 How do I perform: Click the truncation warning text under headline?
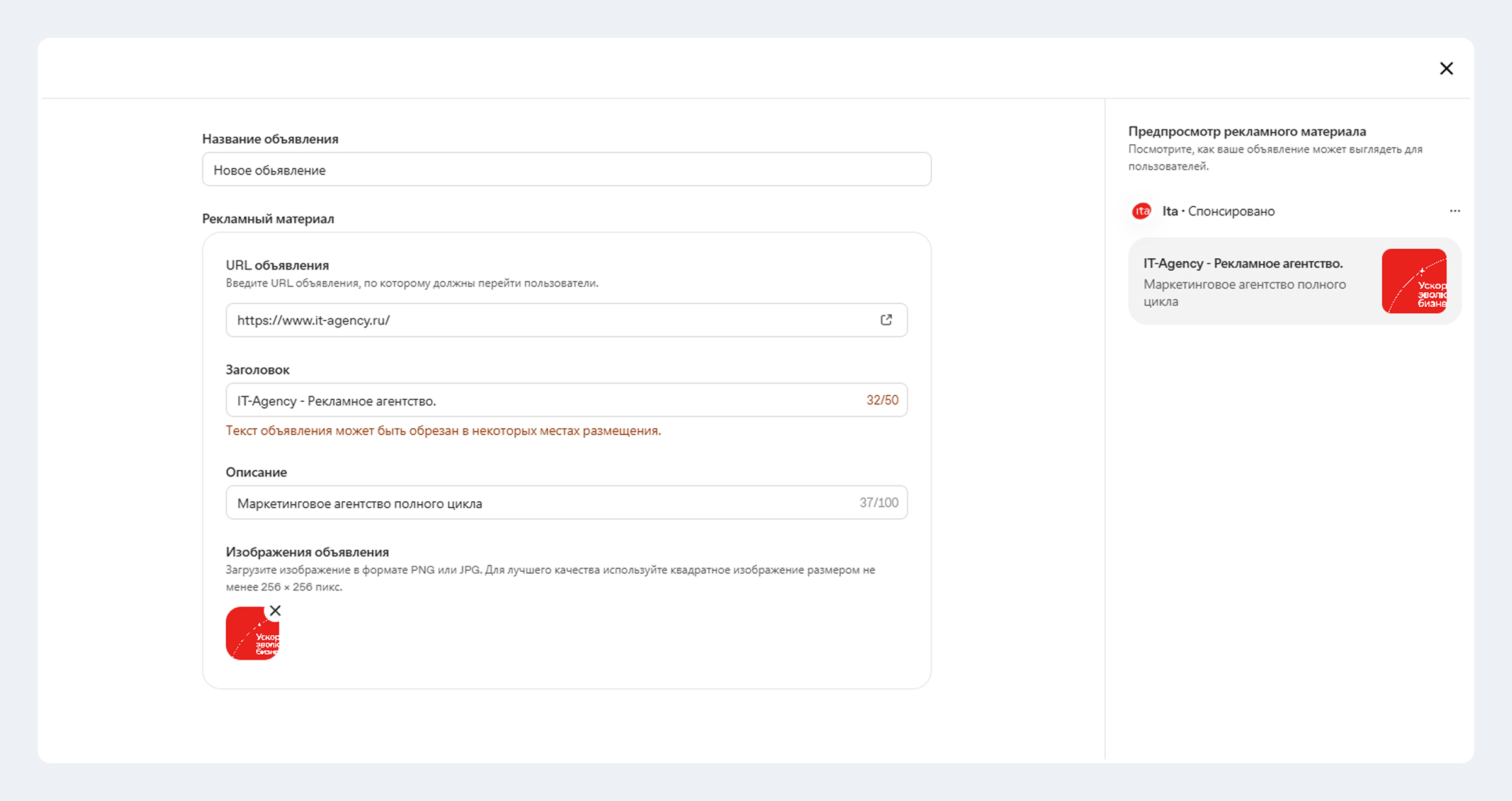point(444,431)
